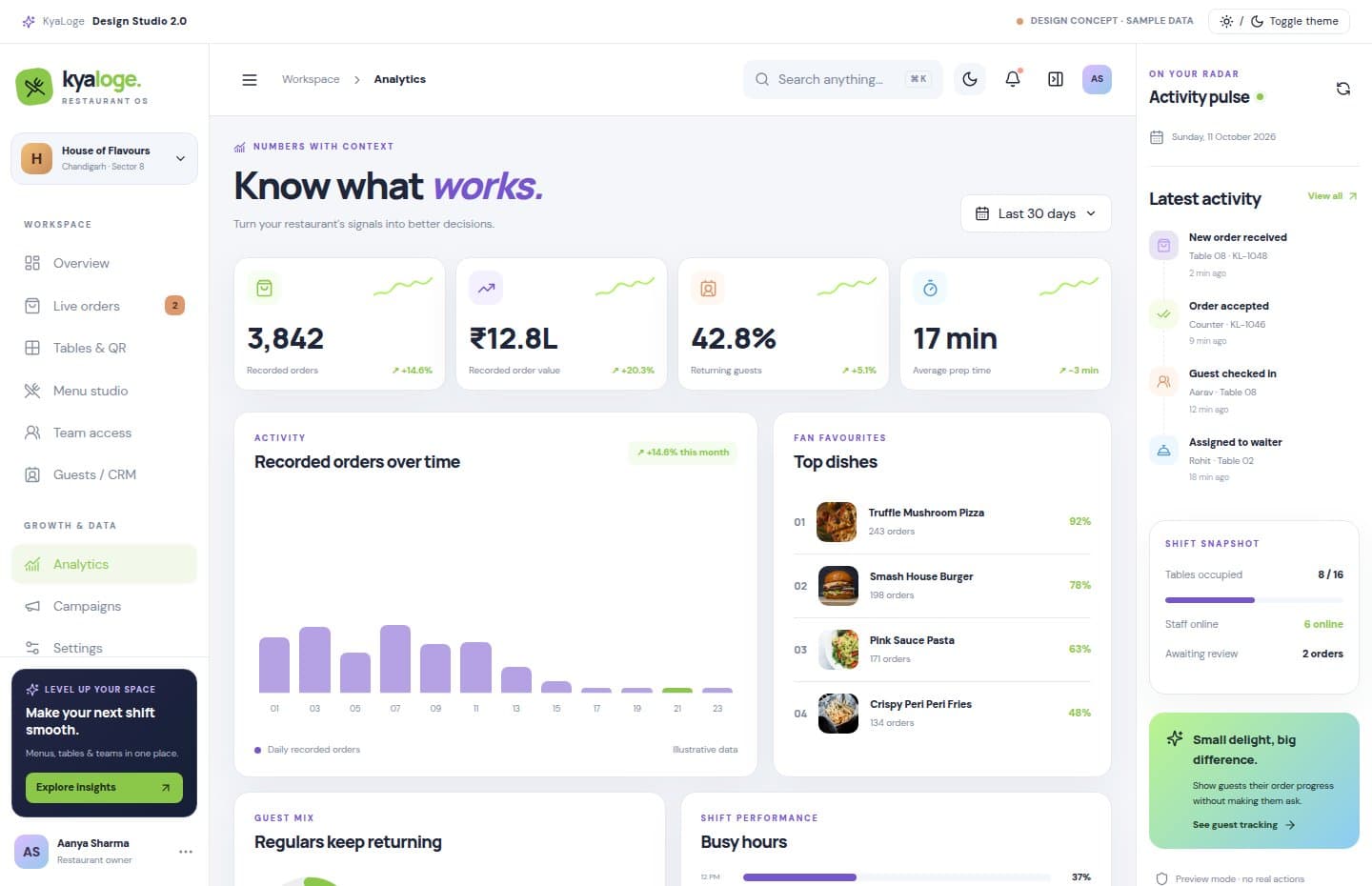Screen dimensions: 1372x886
Task: Click the Analytics breadcrumb label
Action: point(399,79)
